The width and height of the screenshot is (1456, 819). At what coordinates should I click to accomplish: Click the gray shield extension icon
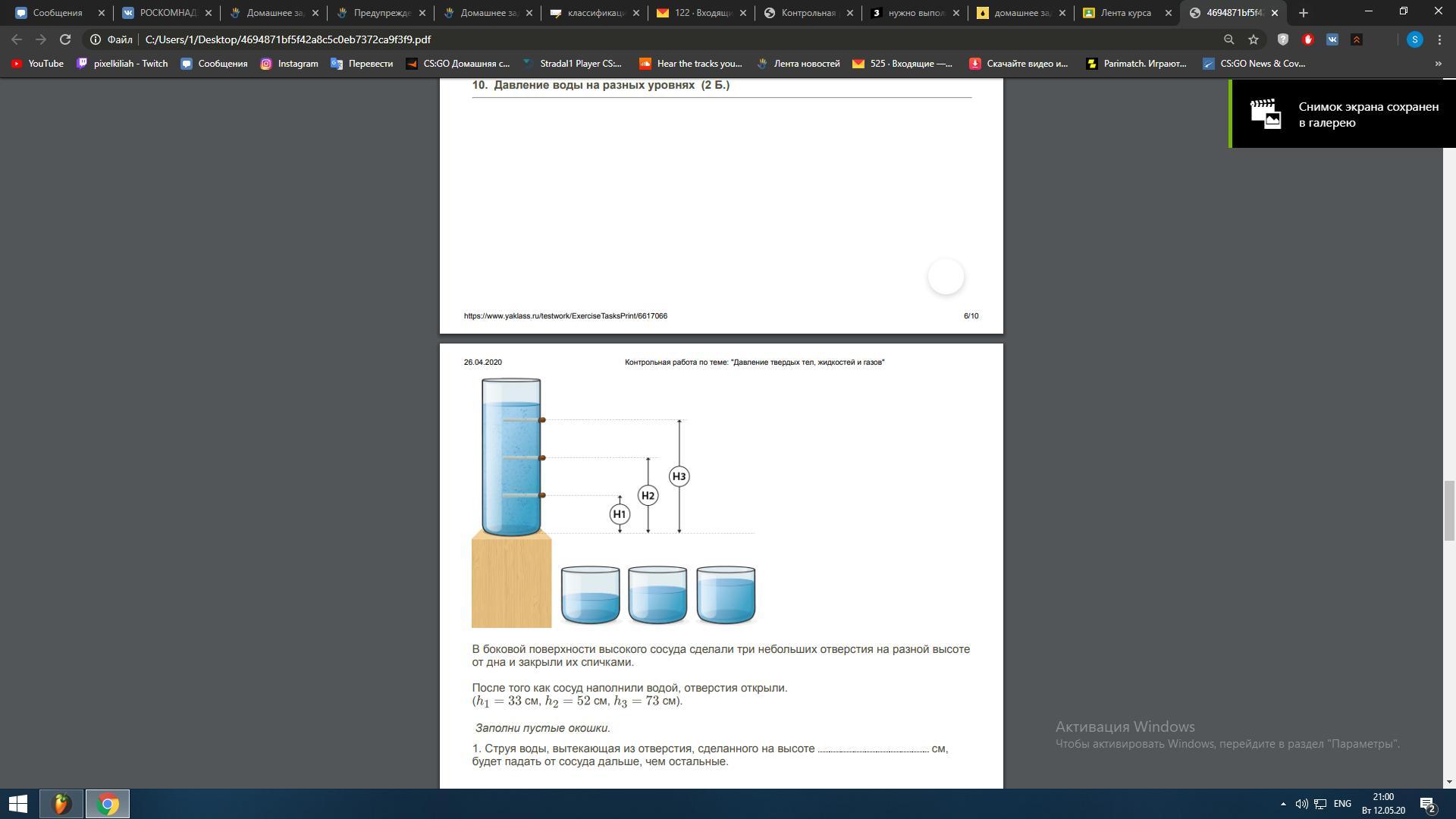[x=1283, y=39]
